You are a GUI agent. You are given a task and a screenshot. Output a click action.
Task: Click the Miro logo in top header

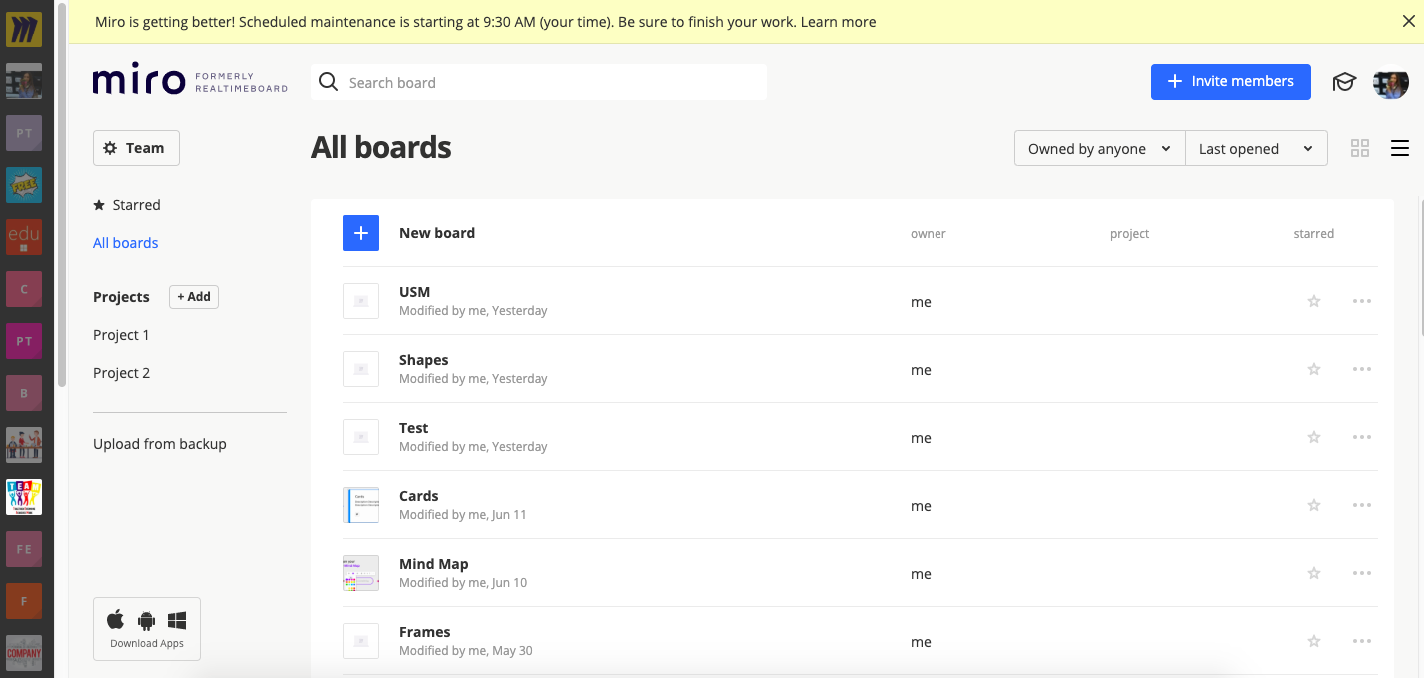pos(139,81)
